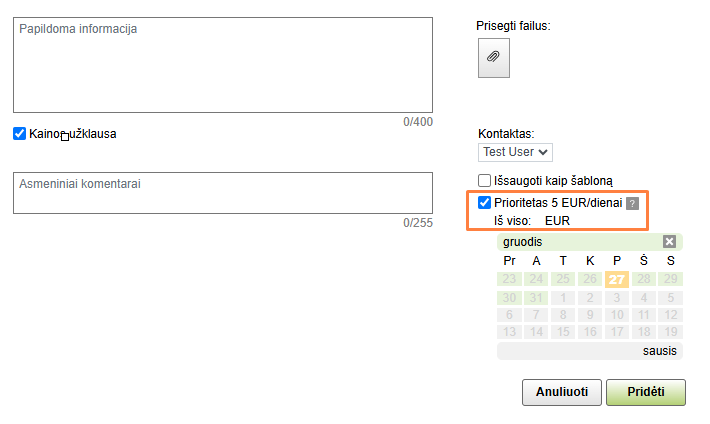Click the Papildoma informacija text area

(223, 65)
